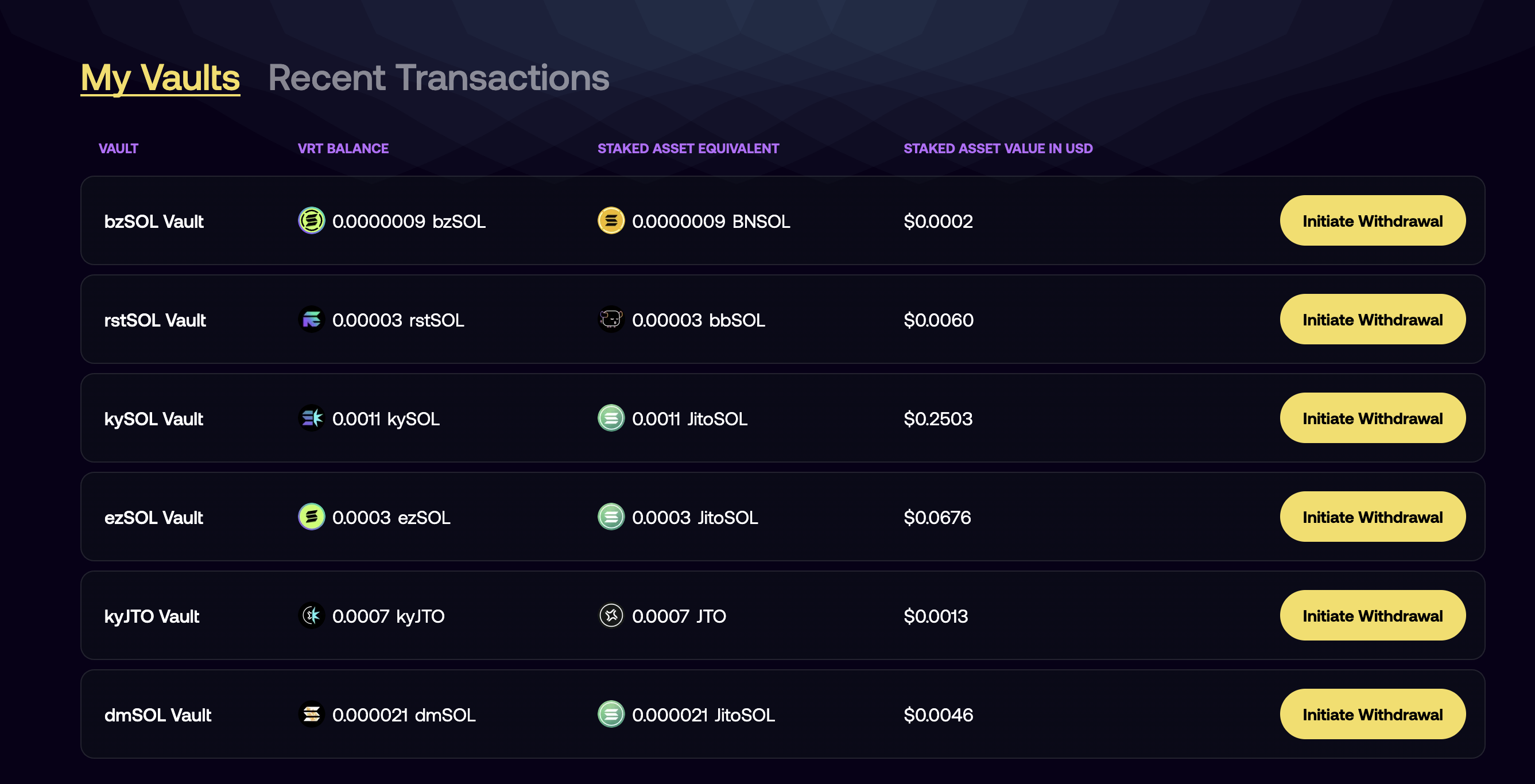This screenshot has width=1535, height=784.
Task: Initiate Withdrawal for the kyJTO Vault
Action: (x=1373, y=616)
